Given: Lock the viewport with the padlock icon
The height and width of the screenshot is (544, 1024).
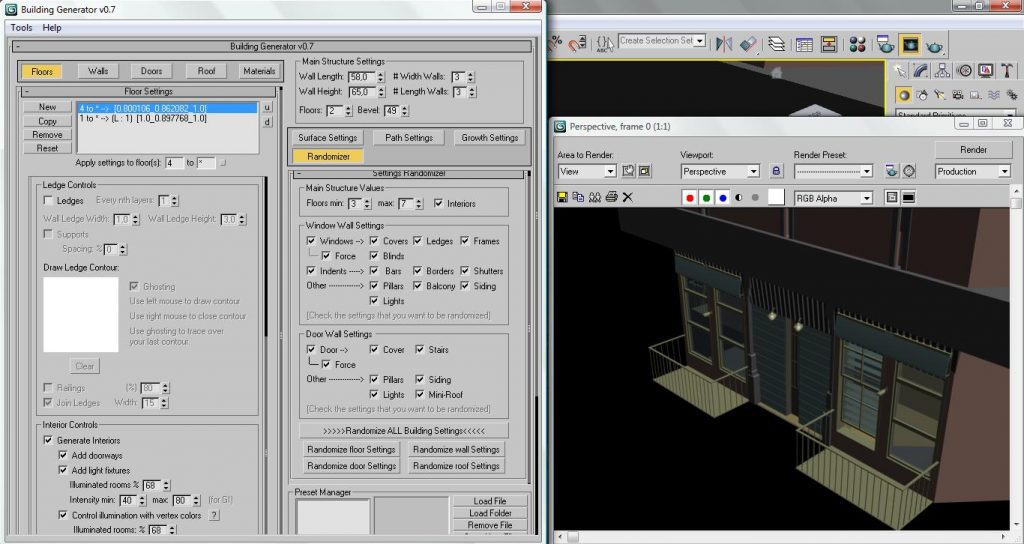Looking at the screenshot, I should coord(776,172).
